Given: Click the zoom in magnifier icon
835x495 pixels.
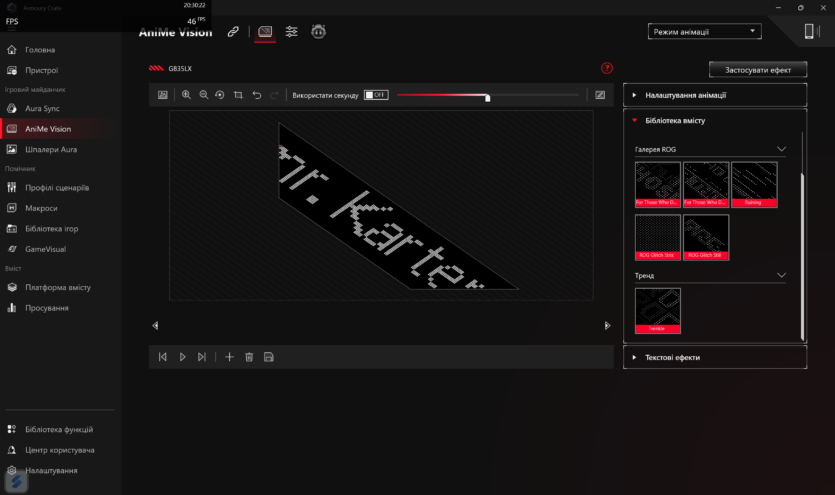Looking at the screenshot, I should (186, 95).
